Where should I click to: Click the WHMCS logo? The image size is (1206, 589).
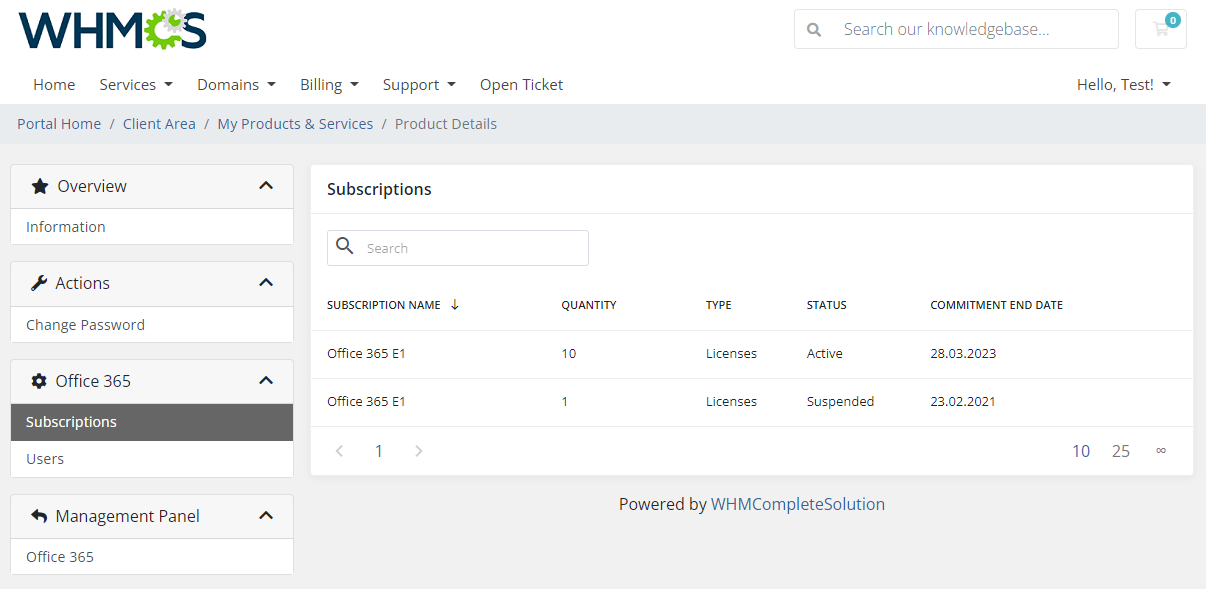113,29
